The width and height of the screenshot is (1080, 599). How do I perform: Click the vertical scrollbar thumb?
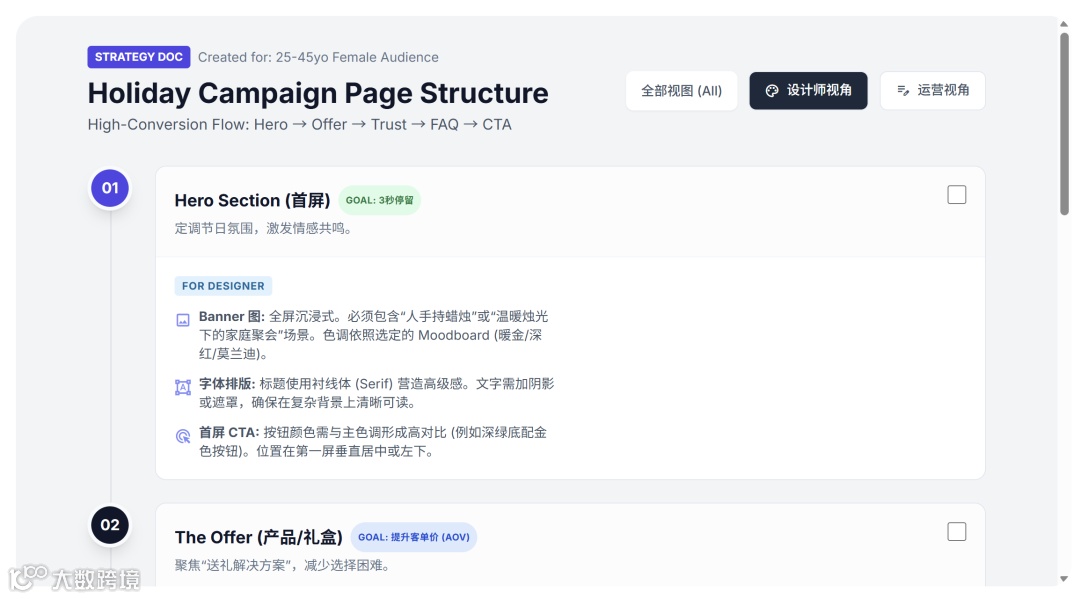point(1064,124)
